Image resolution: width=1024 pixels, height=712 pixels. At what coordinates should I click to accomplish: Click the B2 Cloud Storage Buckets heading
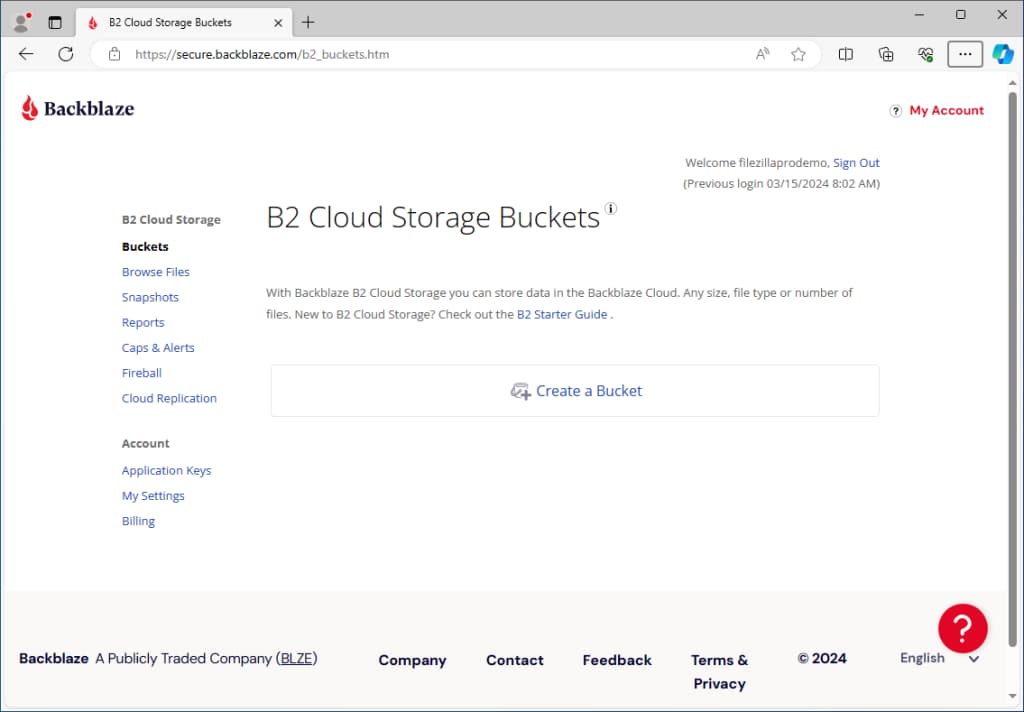[433, 218]
